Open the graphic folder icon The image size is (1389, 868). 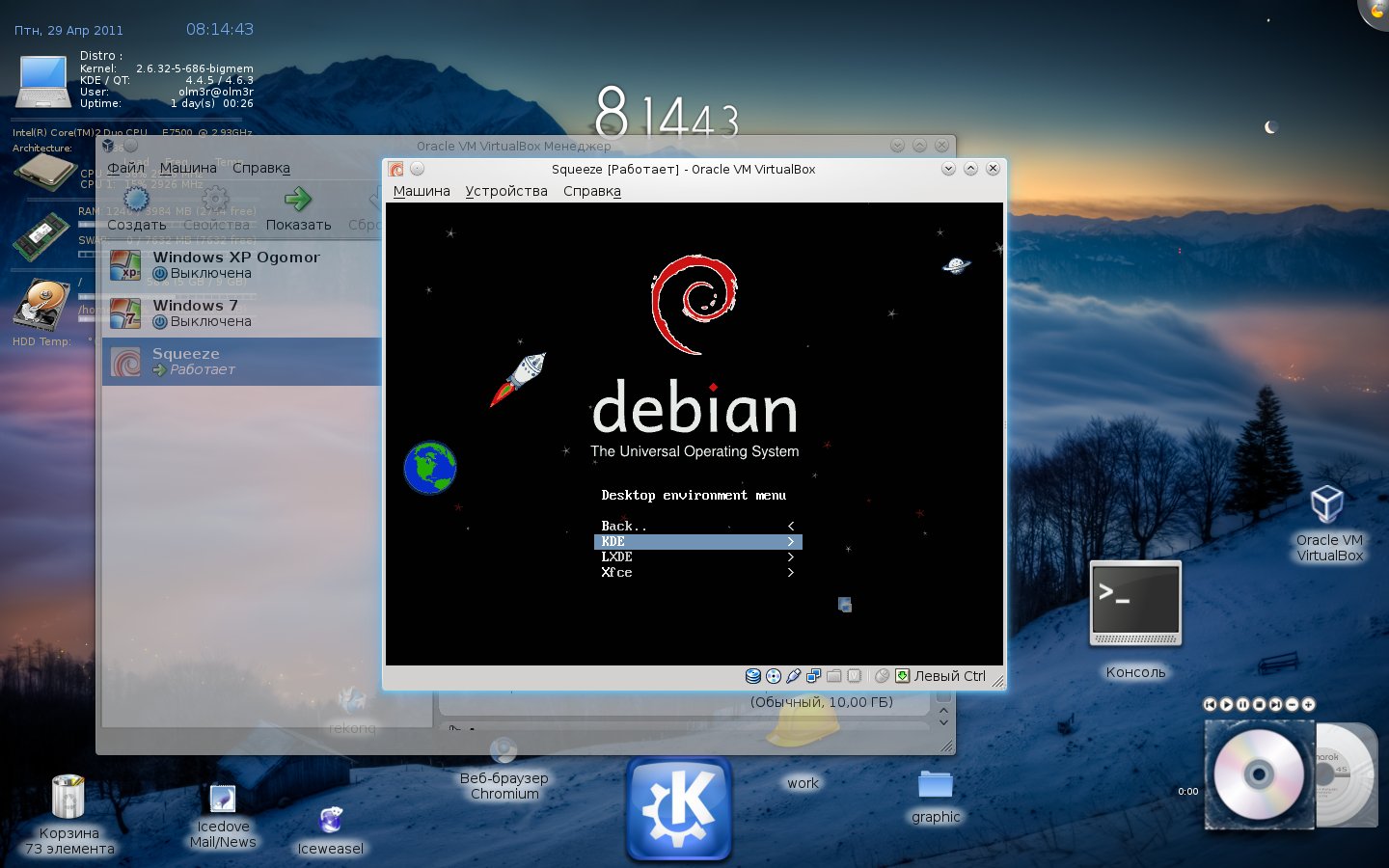pos(936,797)
